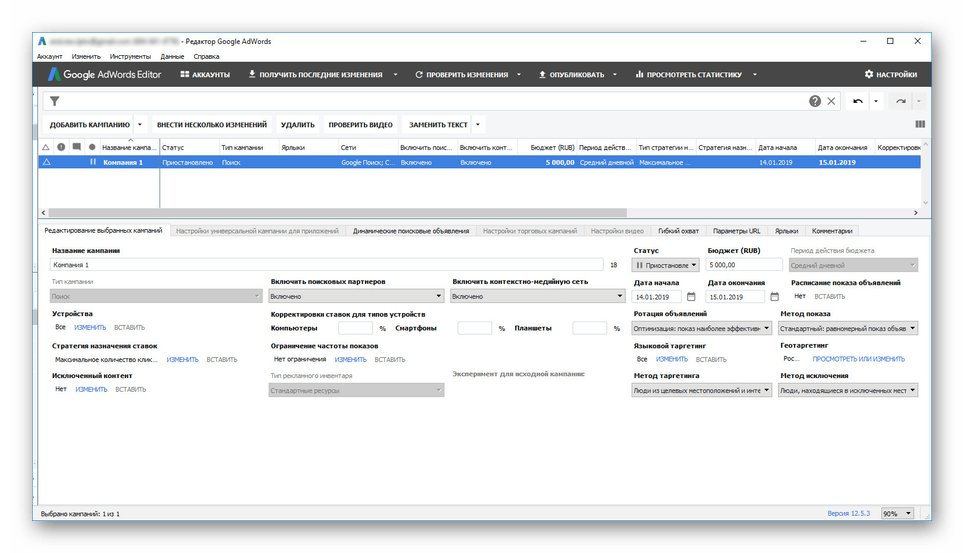Open Ротация объявлений dropdown
This screenshot has width=964, height=553.
[x=701, y=328]
